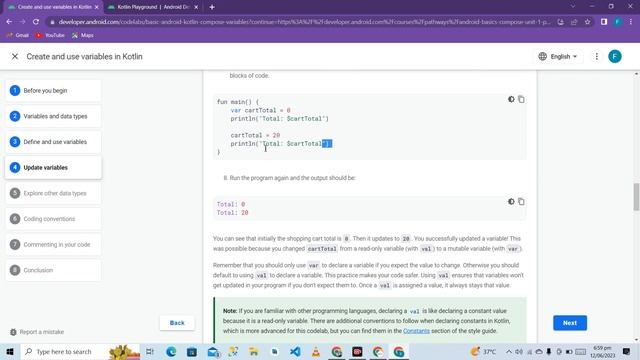Close the Kotlin Playground tab

click(196, 7)
